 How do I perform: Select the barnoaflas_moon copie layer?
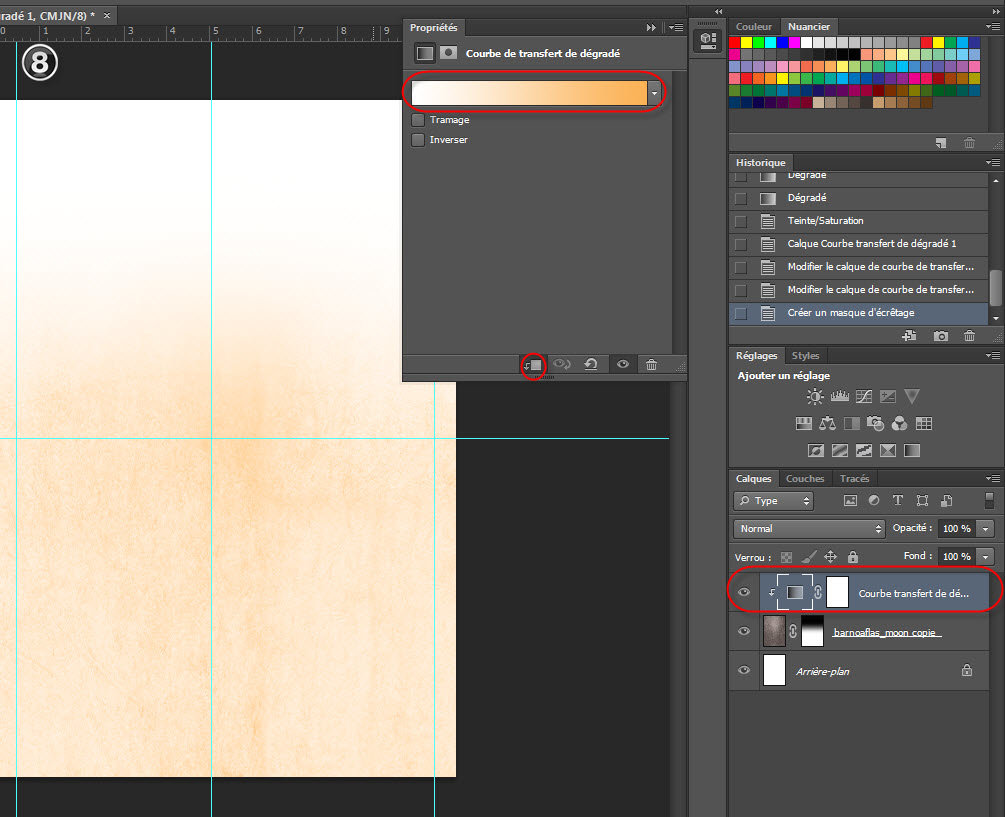[887, 632]
